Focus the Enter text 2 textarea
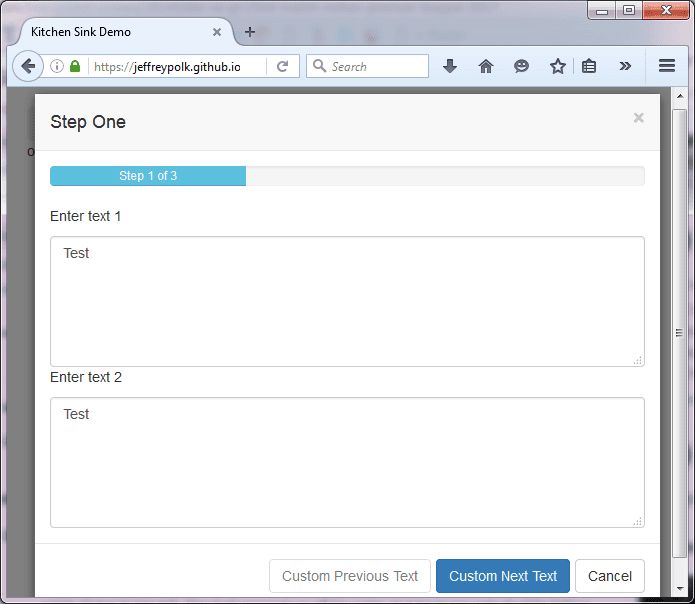The width and height of the screenshot is (695, 604). [347, 462]
